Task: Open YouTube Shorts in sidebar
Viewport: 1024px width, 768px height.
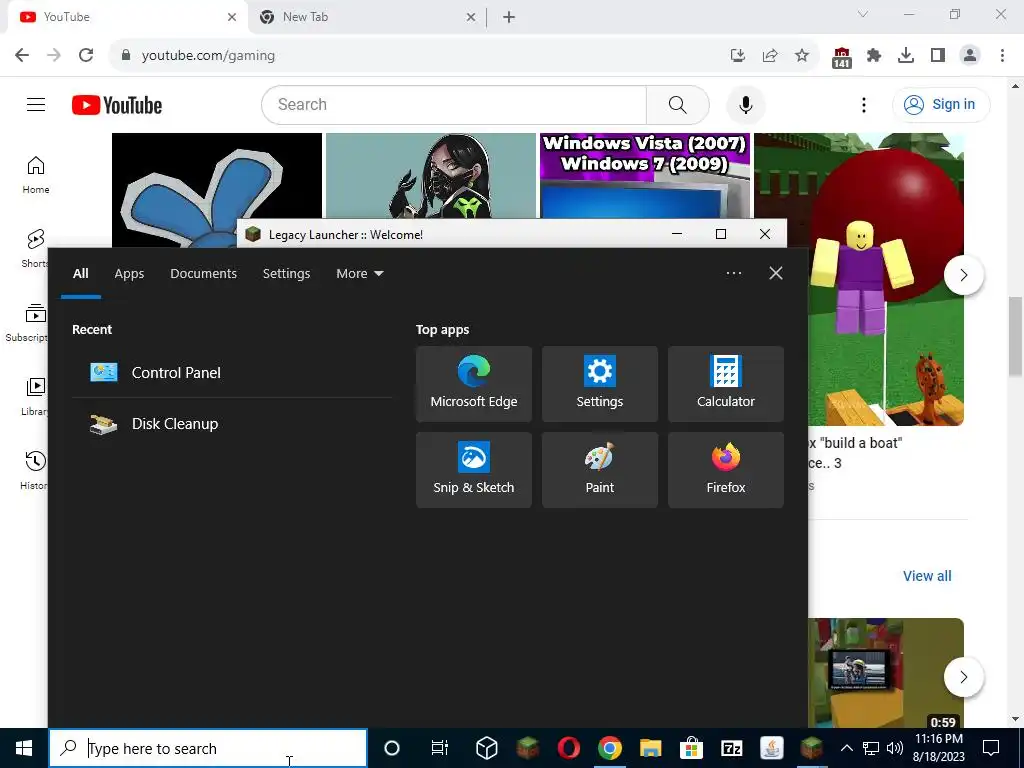Action: click(35, 249)
